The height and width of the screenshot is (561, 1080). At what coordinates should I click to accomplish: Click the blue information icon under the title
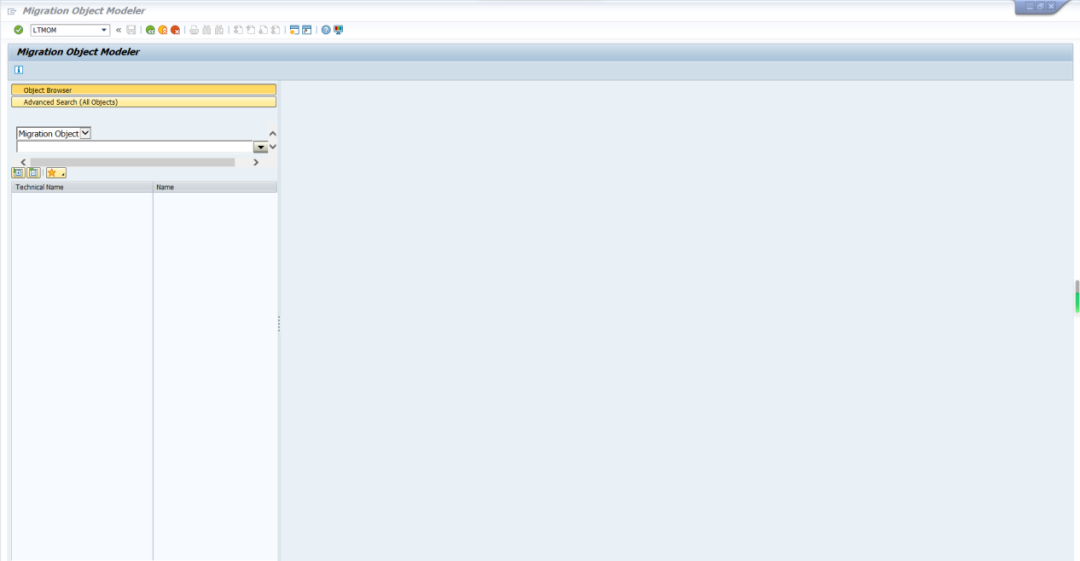coord(19,70)
